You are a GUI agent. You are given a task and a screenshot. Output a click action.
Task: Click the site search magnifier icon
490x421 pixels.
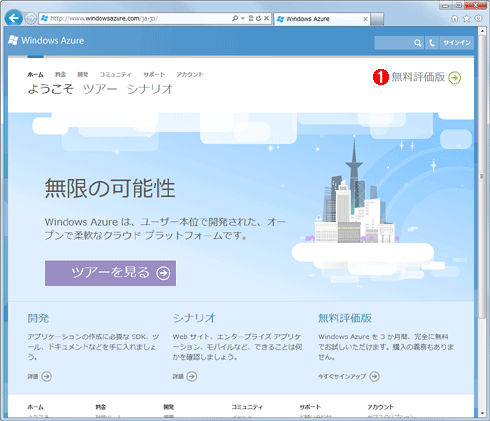[418, 43]
